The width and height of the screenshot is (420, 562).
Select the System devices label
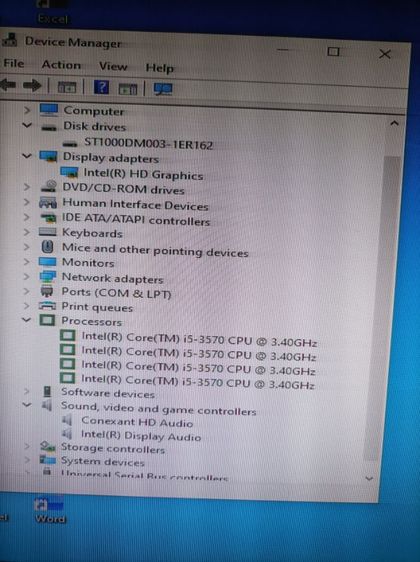[102, 461]
